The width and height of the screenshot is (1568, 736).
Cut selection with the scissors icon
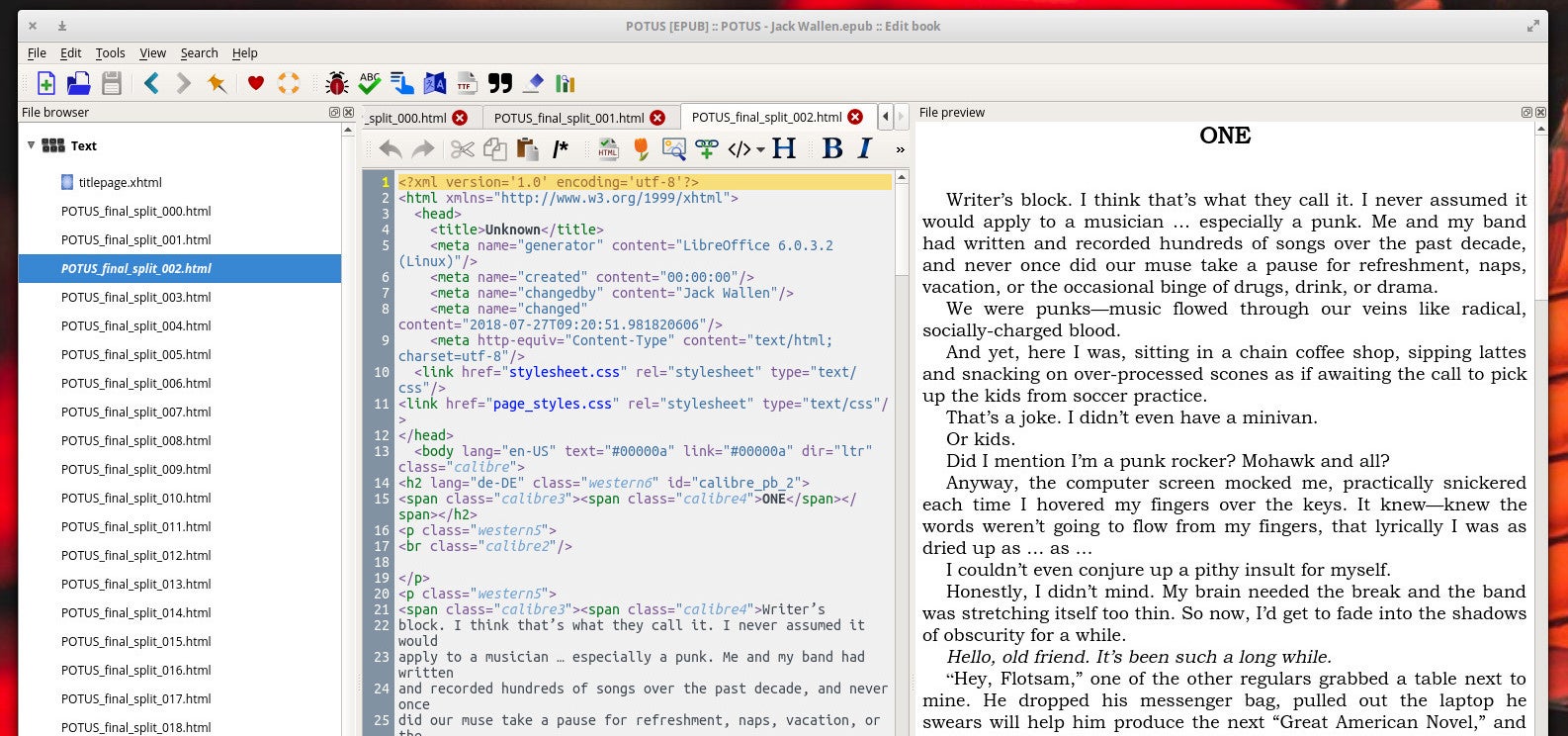(x=462, y=148)
